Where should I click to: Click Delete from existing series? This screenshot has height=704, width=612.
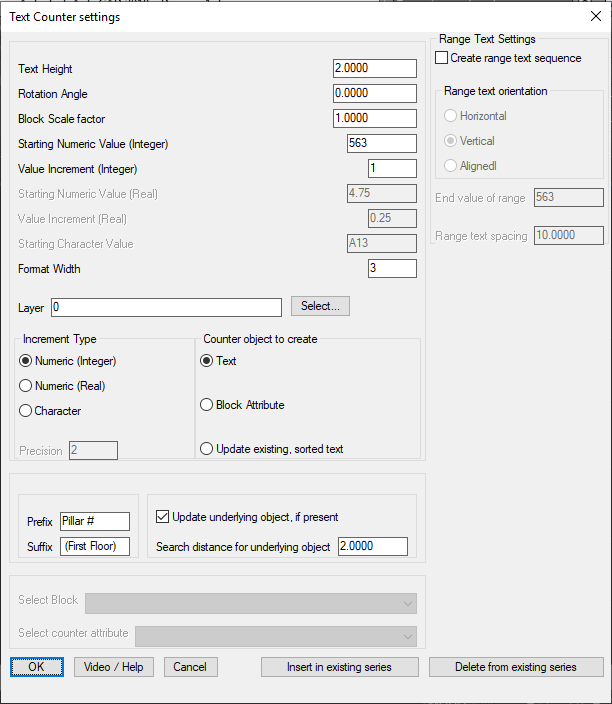point(515,667)
